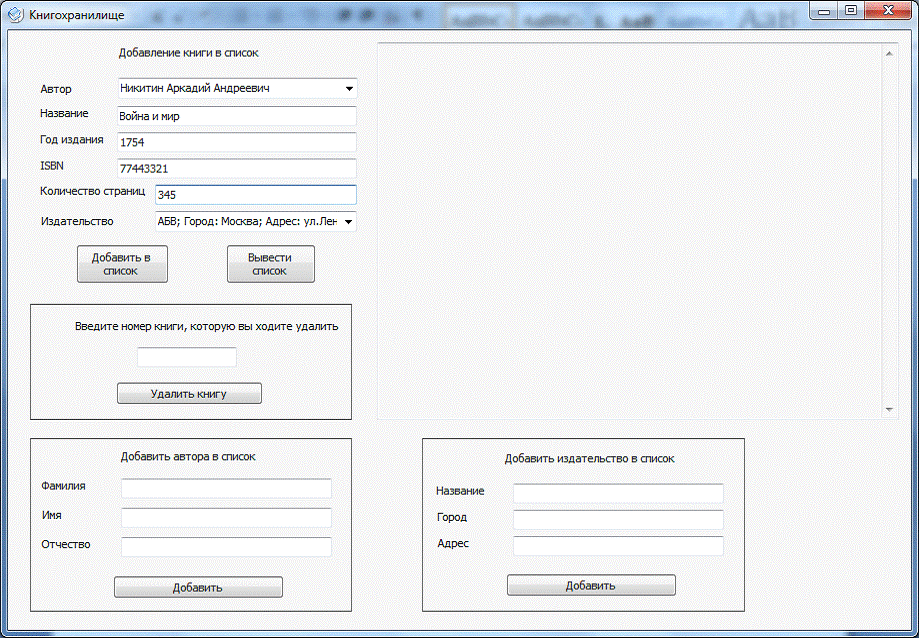919x638 pixels.
Task: Focus the book number deletion field
Action: point(187,357)
